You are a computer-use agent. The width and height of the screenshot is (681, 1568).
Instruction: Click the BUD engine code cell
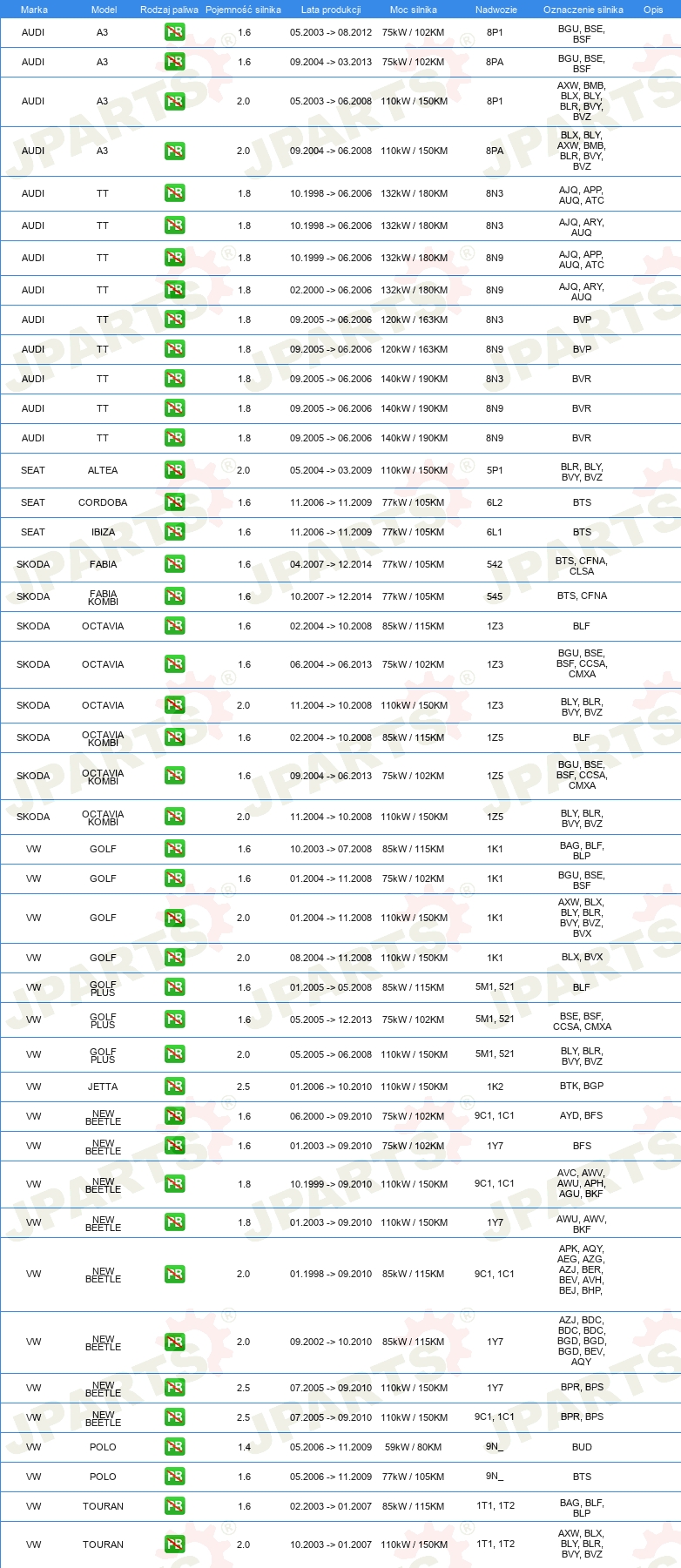(x=582, y=1447)
